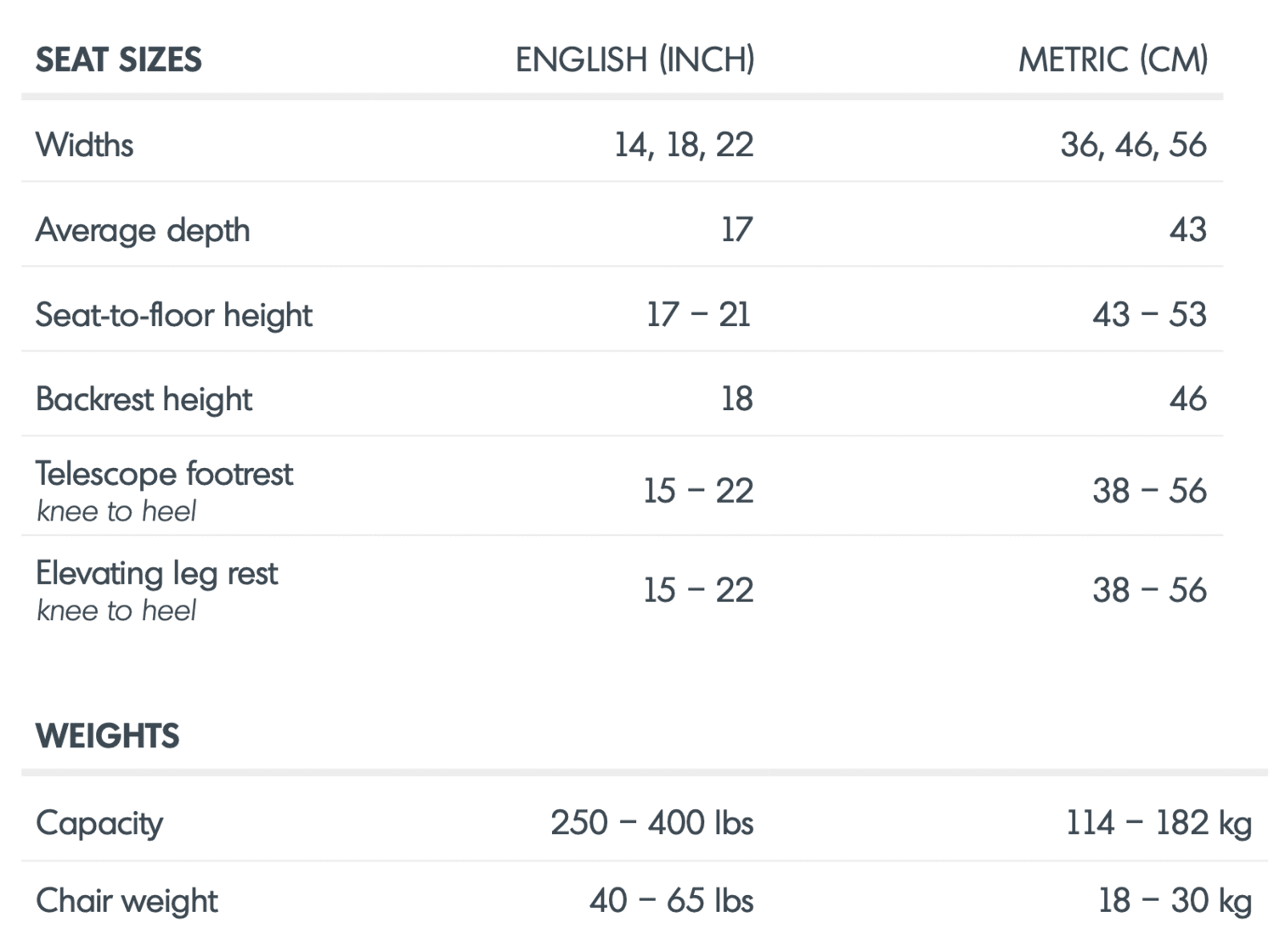Screen dimensions: 1274x952
Task: Click the 18 – 30 kg value
Action: pos(1175,901)
